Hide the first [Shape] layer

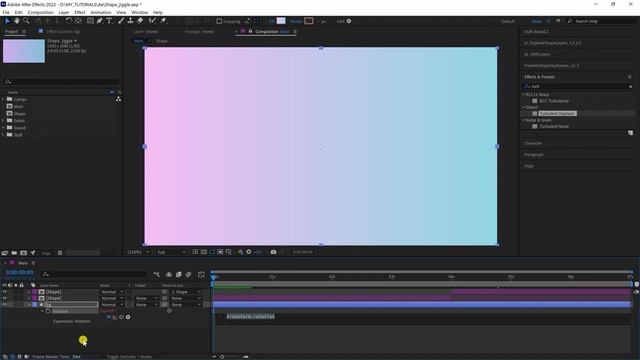tap(4, 292)
